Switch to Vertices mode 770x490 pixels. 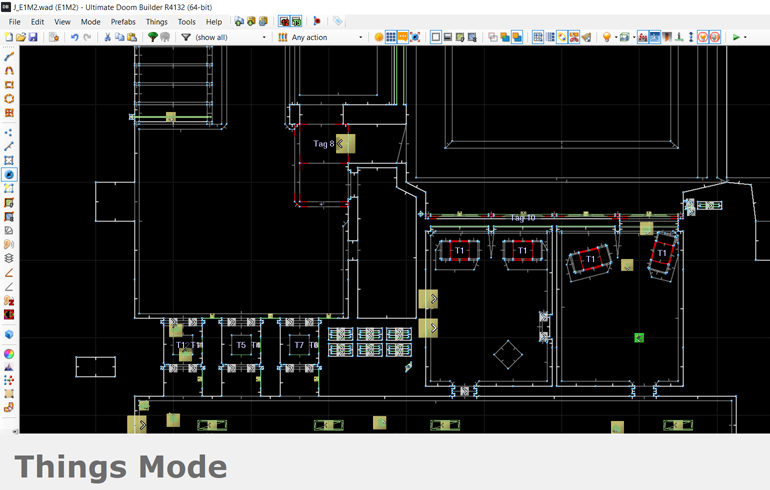pos(9,133)
